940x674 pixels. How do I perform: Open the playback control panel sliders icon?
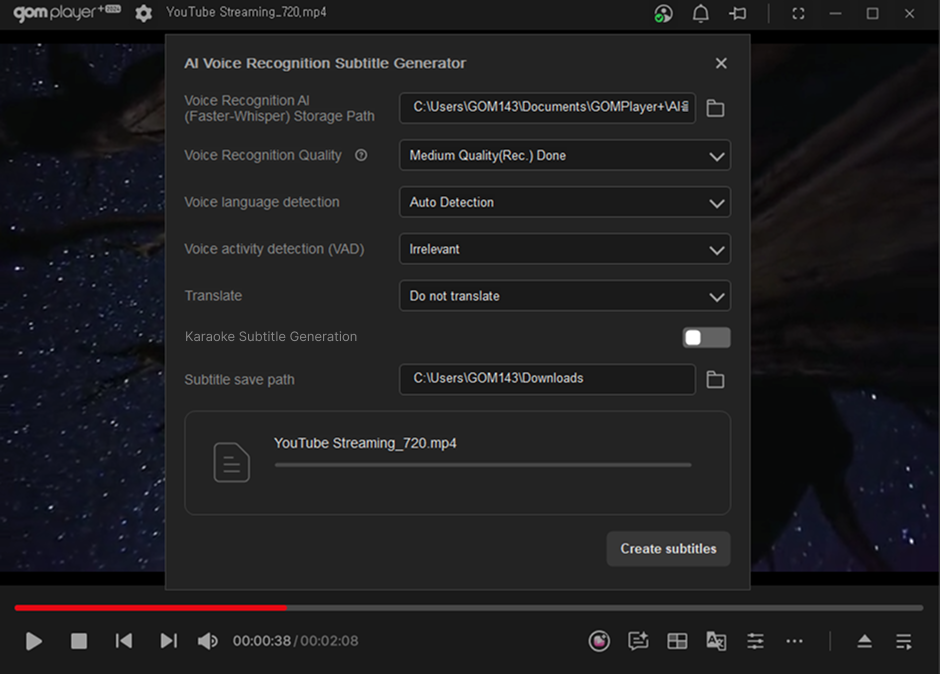coord(755,641)
